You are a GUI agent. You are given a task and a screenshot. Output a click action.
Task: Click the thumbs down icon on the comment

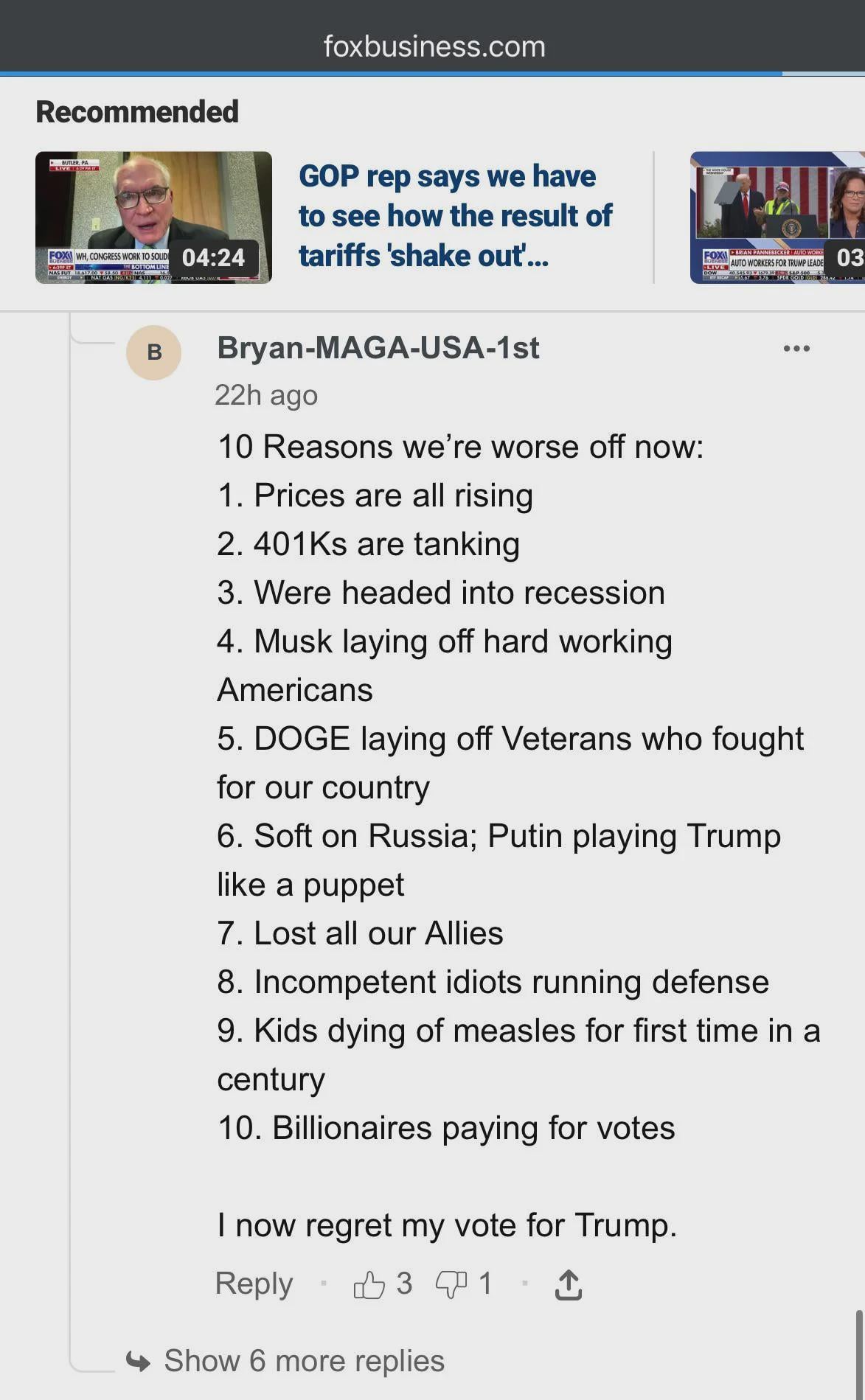451,1285
